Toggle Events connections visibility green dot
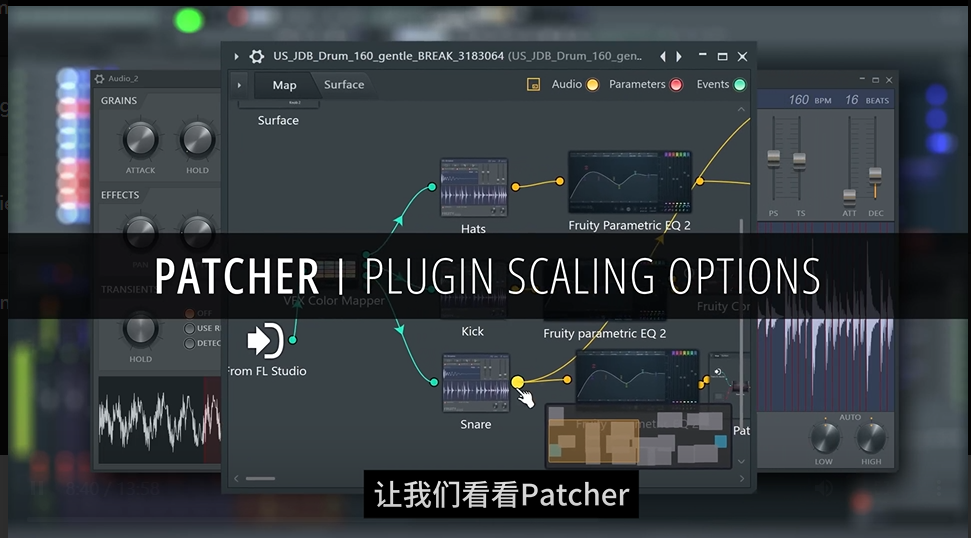The width and height of the screenshot is (971, 538). click(x=739, y=85)
